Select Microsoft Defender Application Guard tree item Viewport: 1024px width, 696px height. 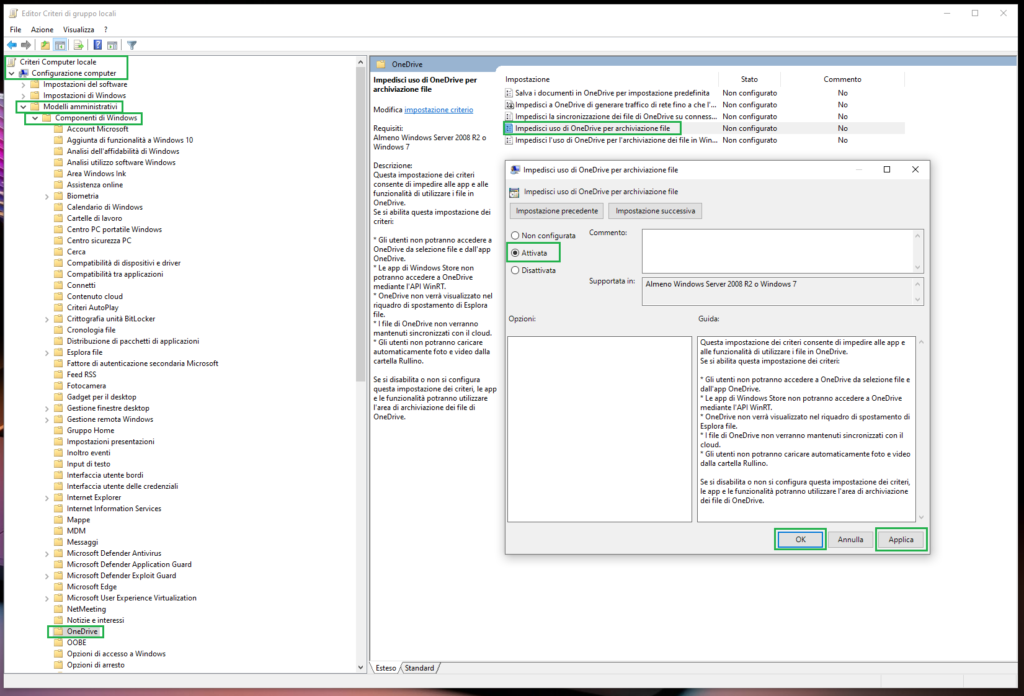129,565
